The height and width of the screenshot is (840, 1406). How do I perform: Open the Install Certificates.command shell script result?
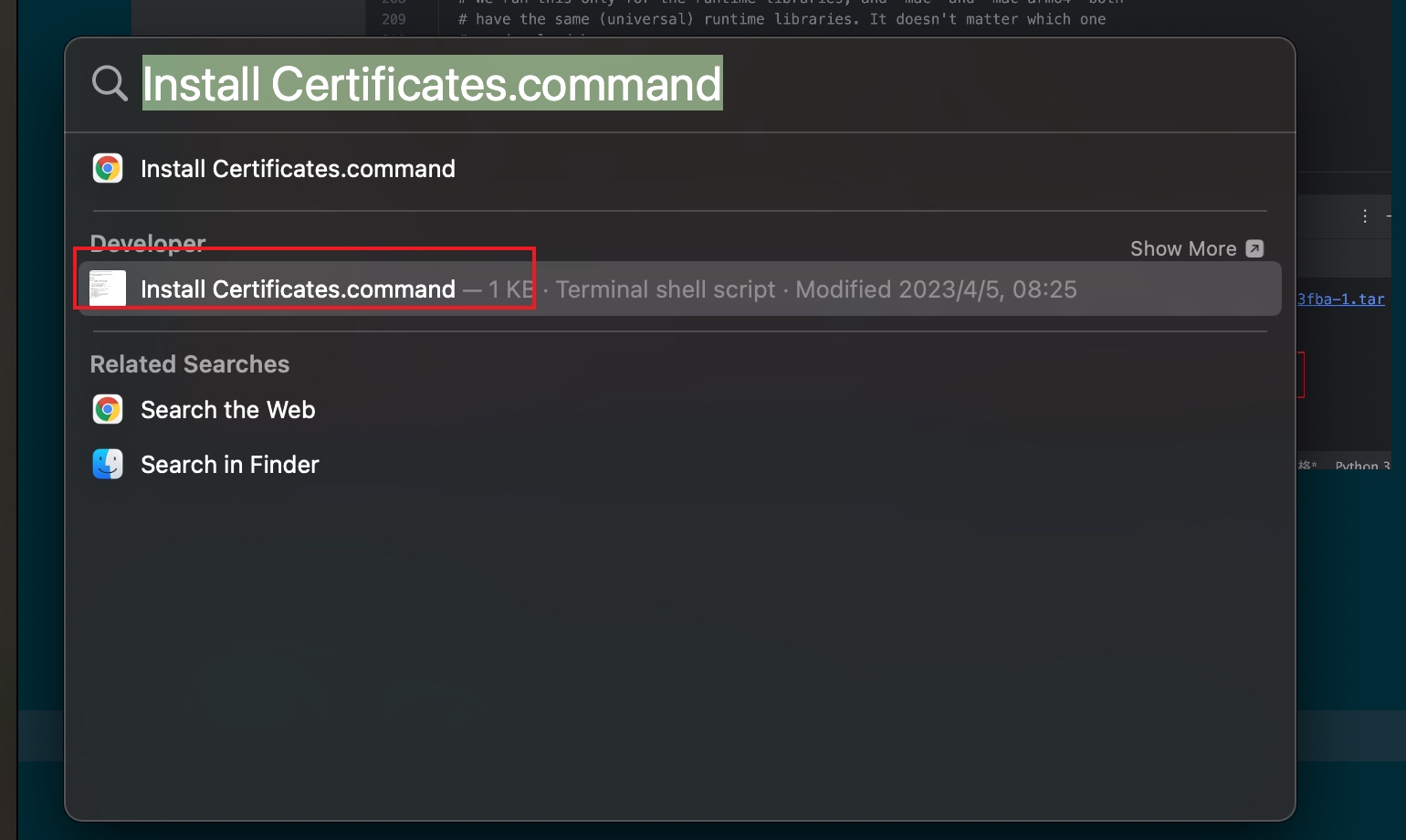298,289
